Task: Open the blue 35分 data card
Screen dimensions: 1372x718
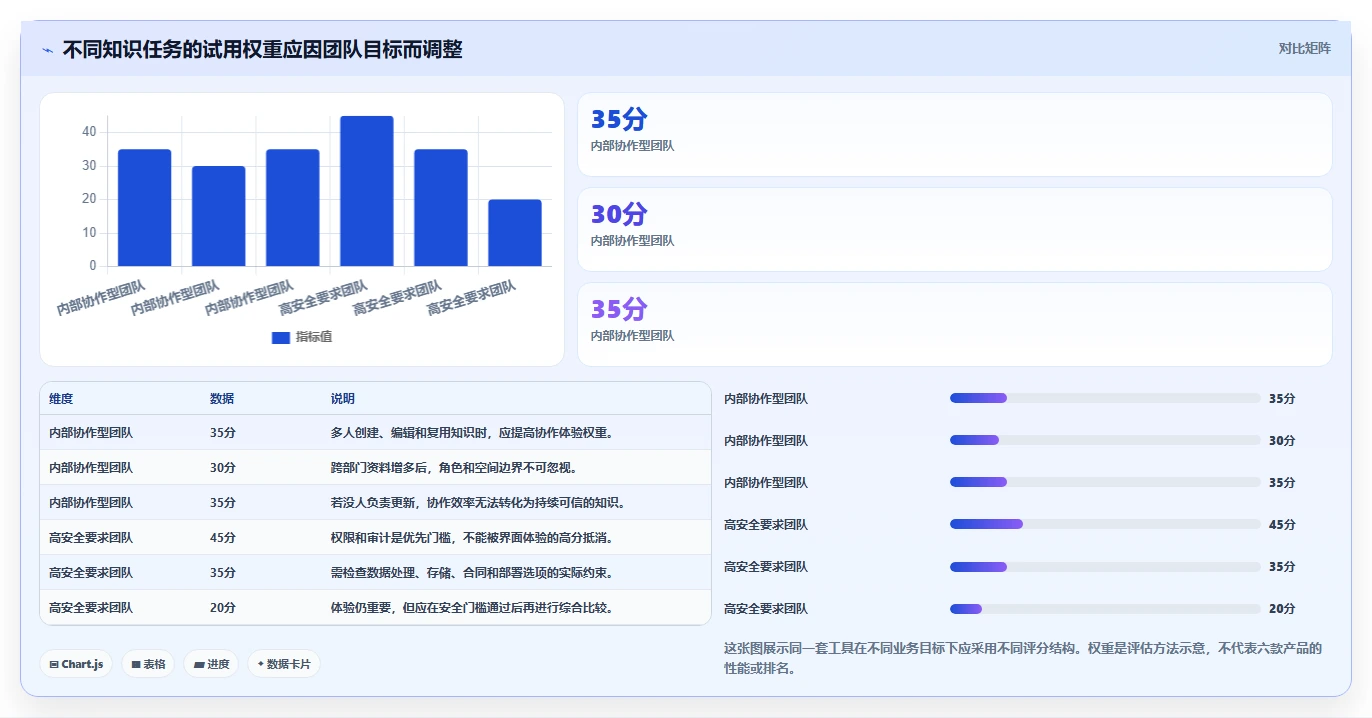Action: [955, 134]
